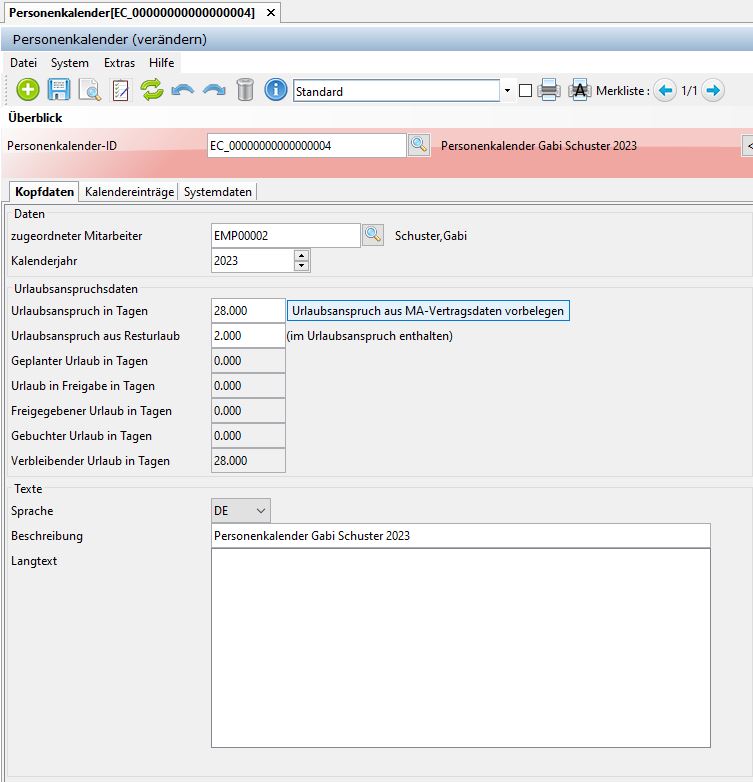Open the blue info icon

(276, 90)
